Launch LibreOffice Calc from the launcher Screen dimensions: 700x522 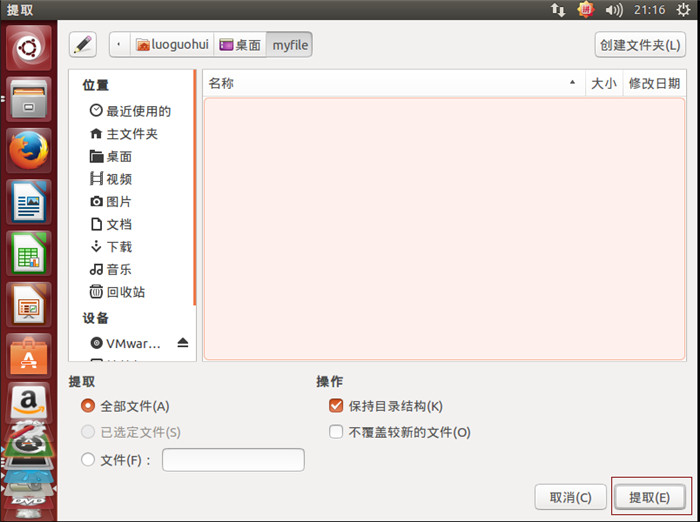tap(29, 253)
